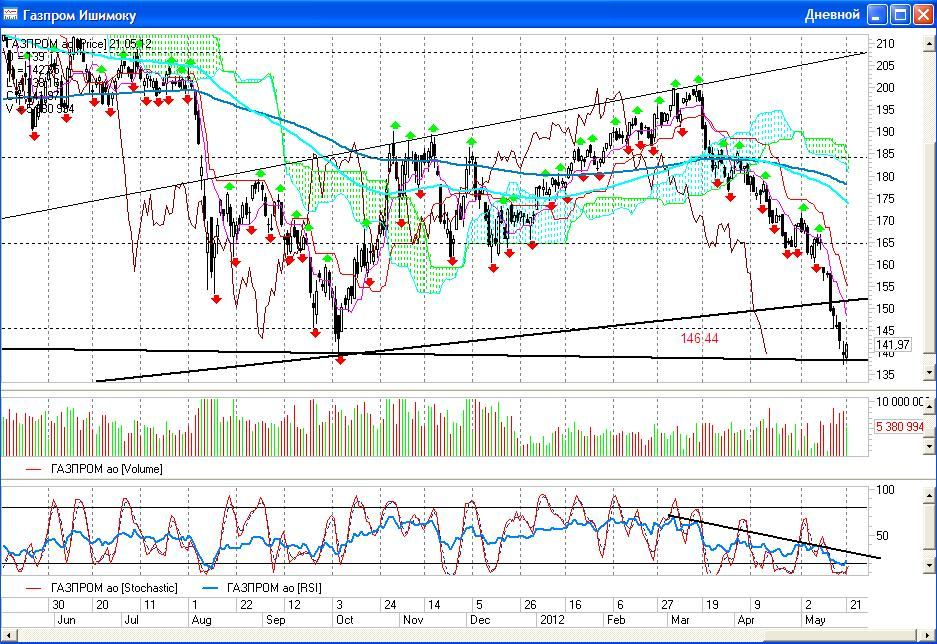Click the 'Дневной' timeframe label
This screenshot has width=937, height=644.
point(832,15)
